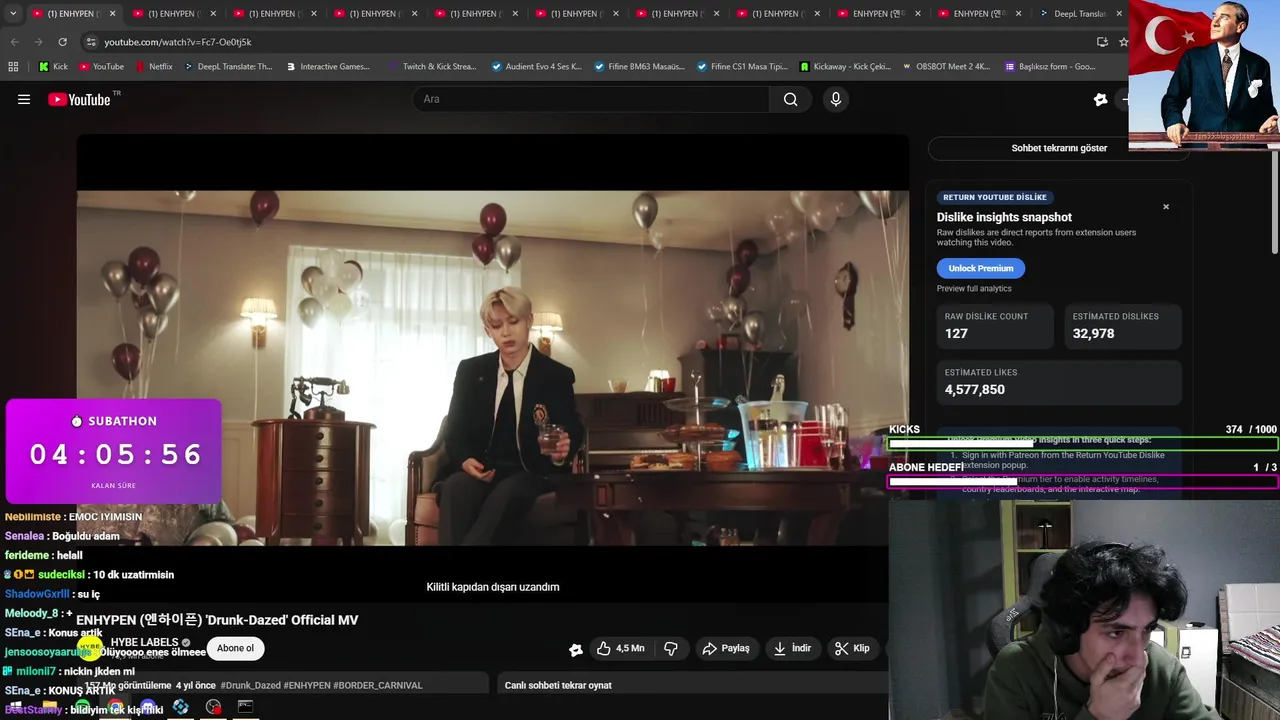Click the Estimated Dislikes 32,978 card
The image size is (1280, 720).
(1123, 326)
